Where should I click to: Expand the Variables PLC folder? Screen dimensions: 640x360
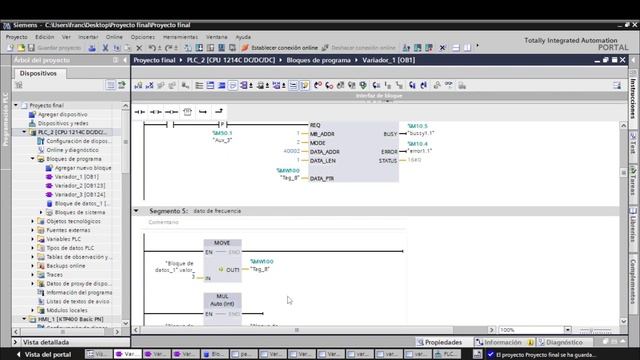[x=33, y=239]
